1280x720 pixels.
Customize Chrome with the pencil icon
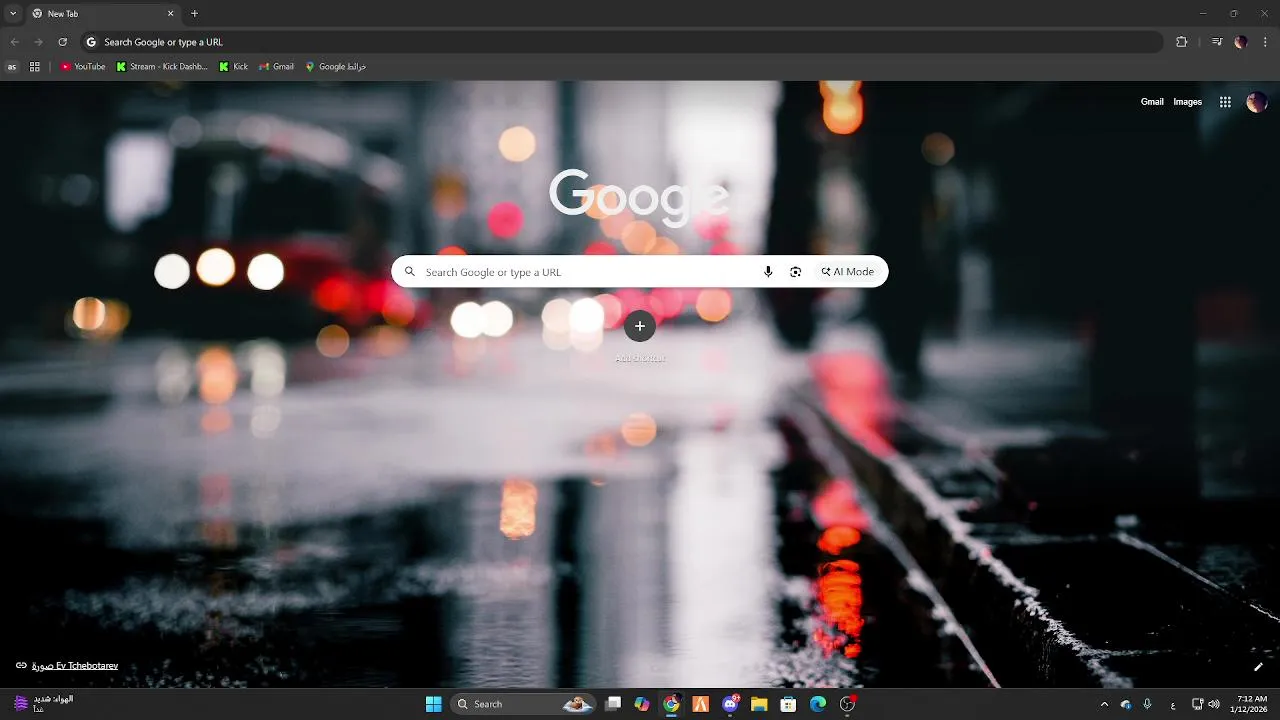click(1258, 667)
